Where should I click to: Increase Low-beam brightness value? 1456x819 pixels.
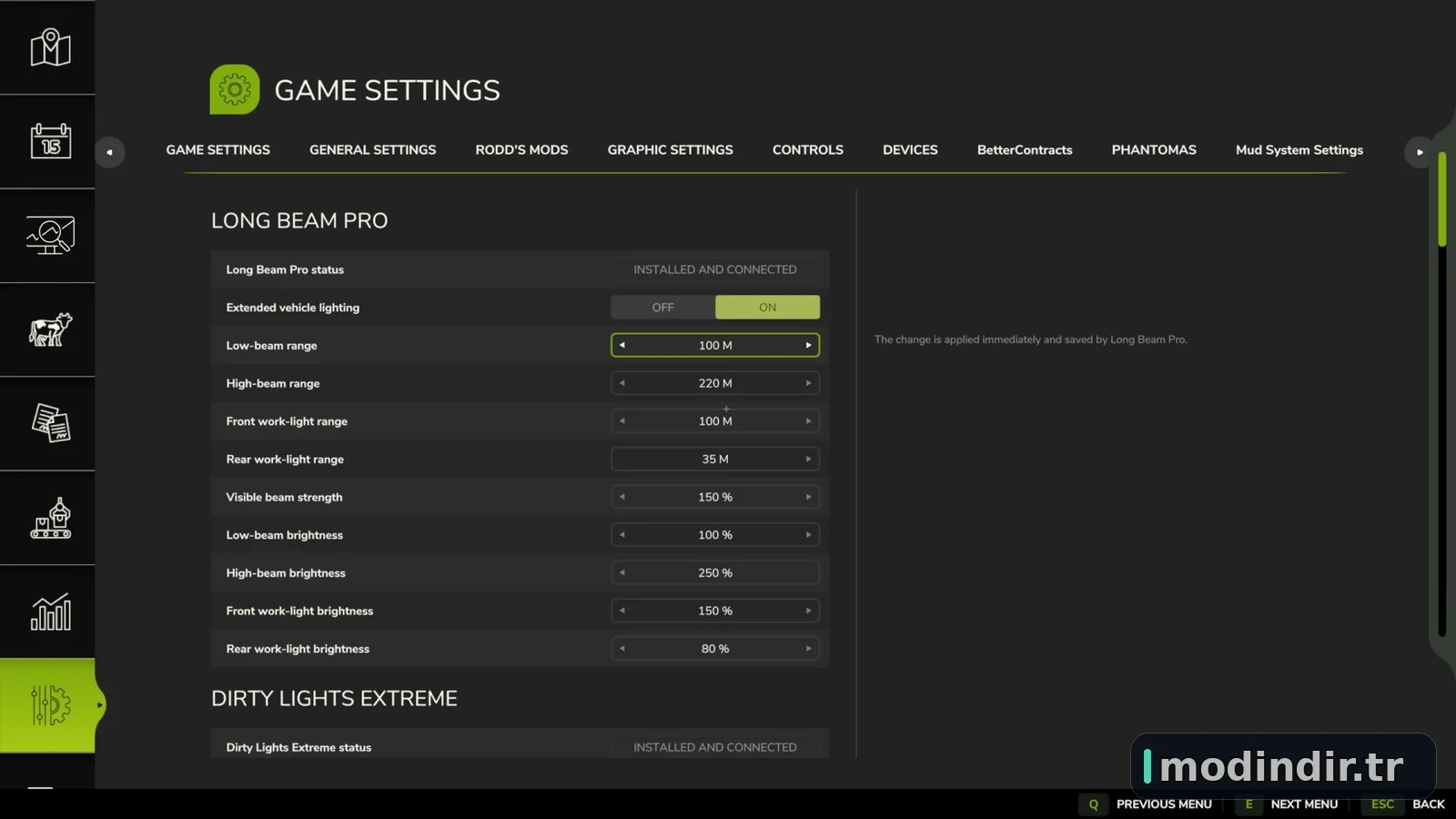pyautogui.click(x=808, y=535)
